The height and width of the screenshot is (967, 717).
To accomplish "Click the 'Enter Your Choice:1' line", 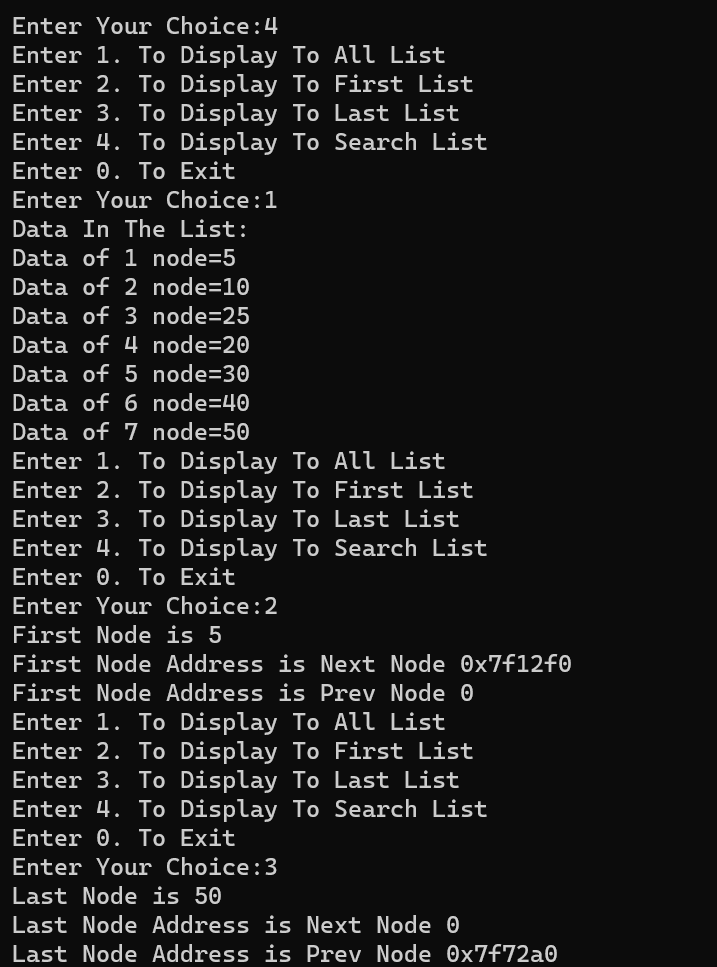I will [x=144, y=200].
